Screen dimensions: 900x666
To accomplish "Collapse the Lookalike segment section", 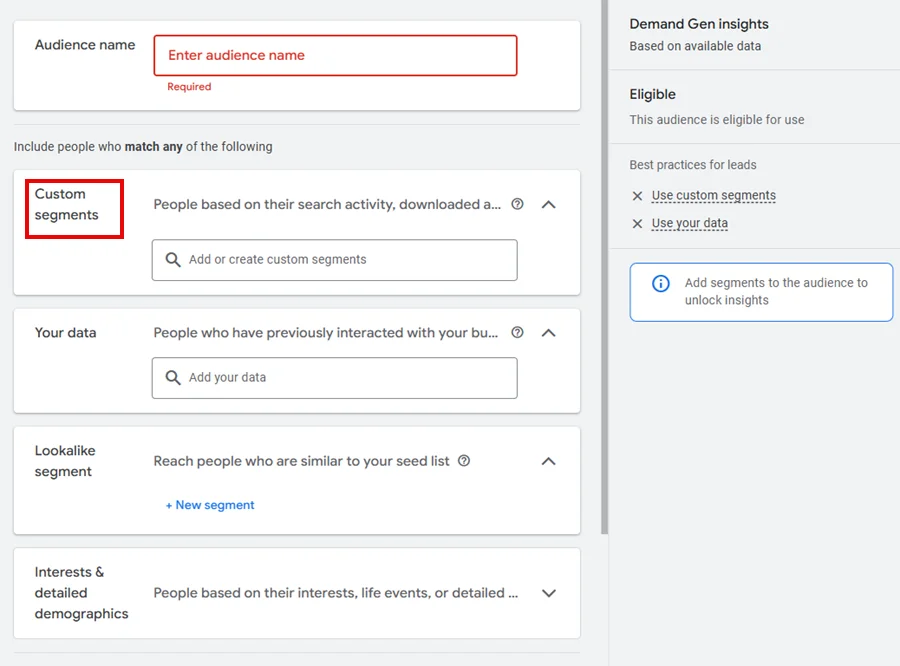I will [548, 461].
